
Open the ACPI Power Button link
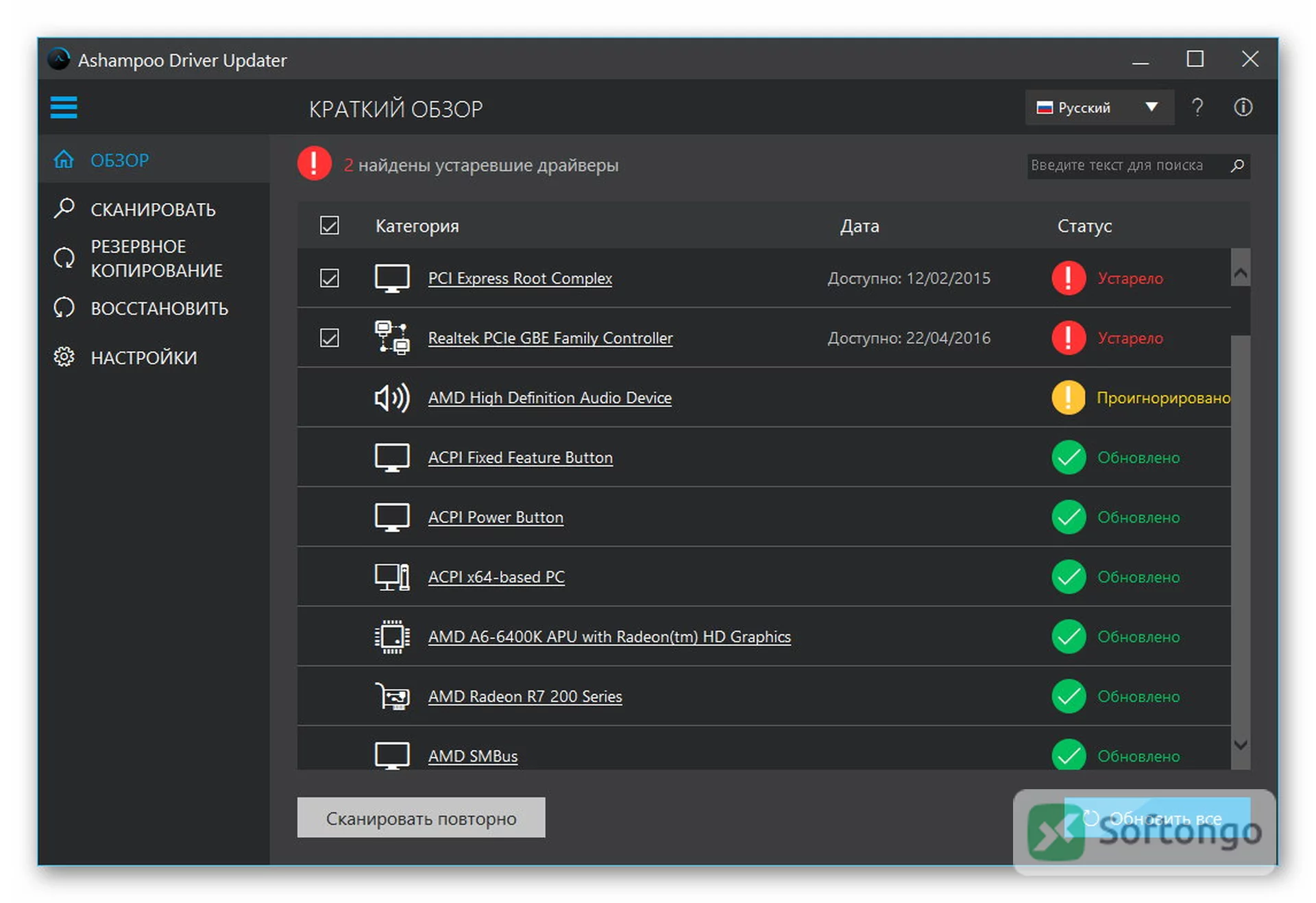496,517
